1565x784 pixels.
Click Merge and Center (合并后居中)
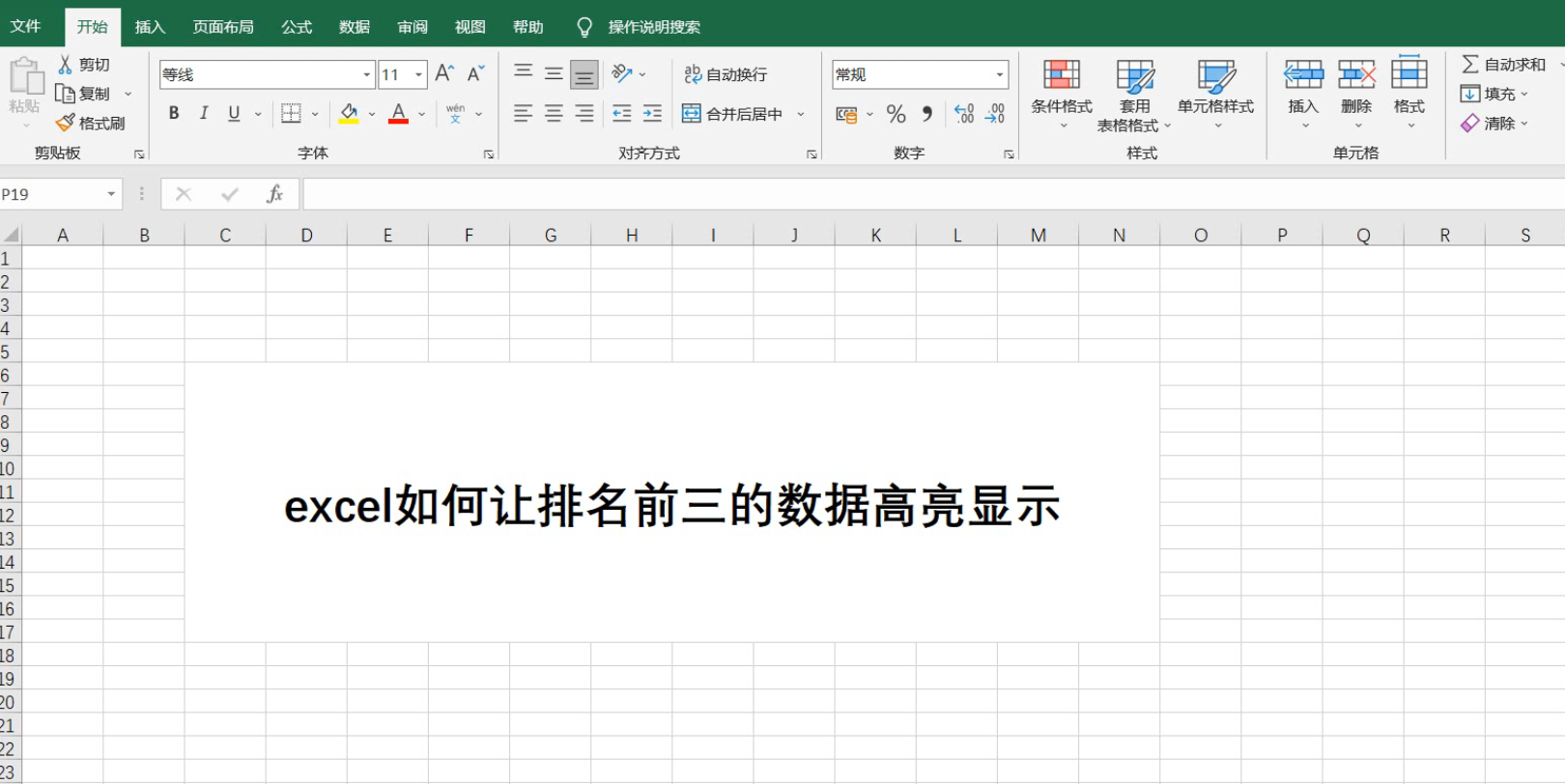click(x=732, y=114)
